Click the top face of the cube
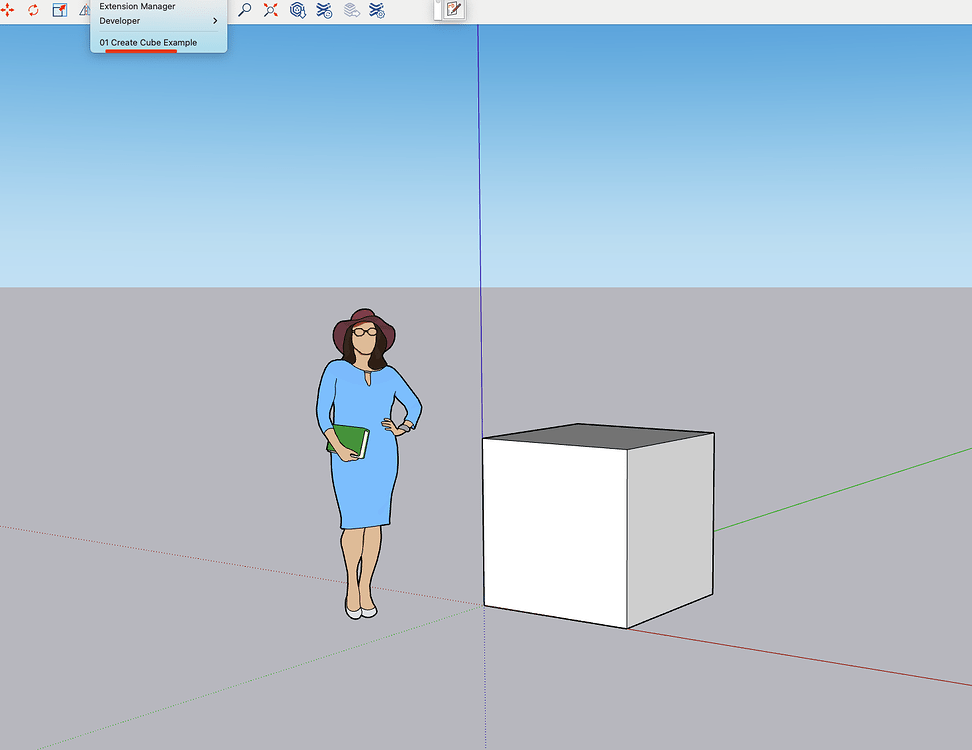Viewport: 972px width, 750px height. [595, 440]
